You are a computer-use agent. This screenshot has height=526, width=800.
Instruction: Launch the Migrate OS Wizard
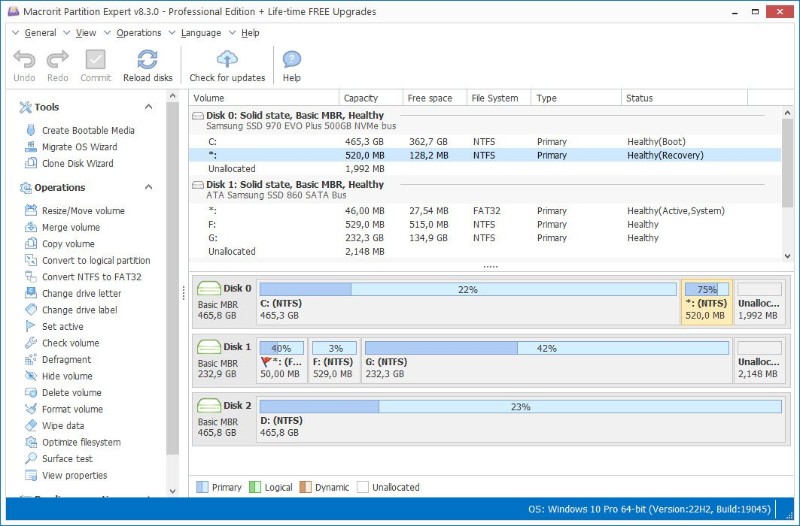point(80,147)
